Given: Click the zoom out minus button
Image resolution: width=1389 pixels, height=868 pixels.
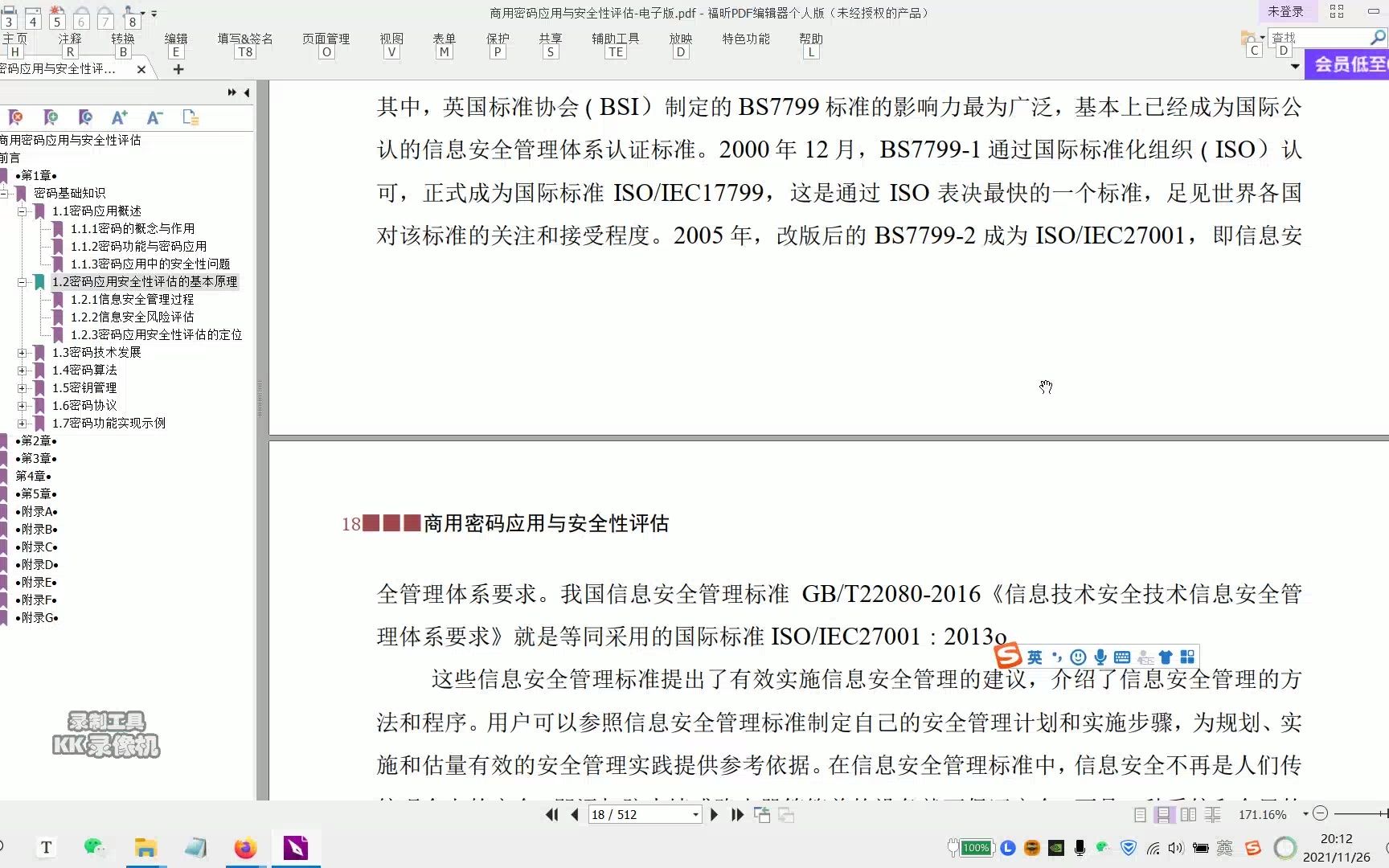Looking at the screenshot, I should (x=1320, y=814).
